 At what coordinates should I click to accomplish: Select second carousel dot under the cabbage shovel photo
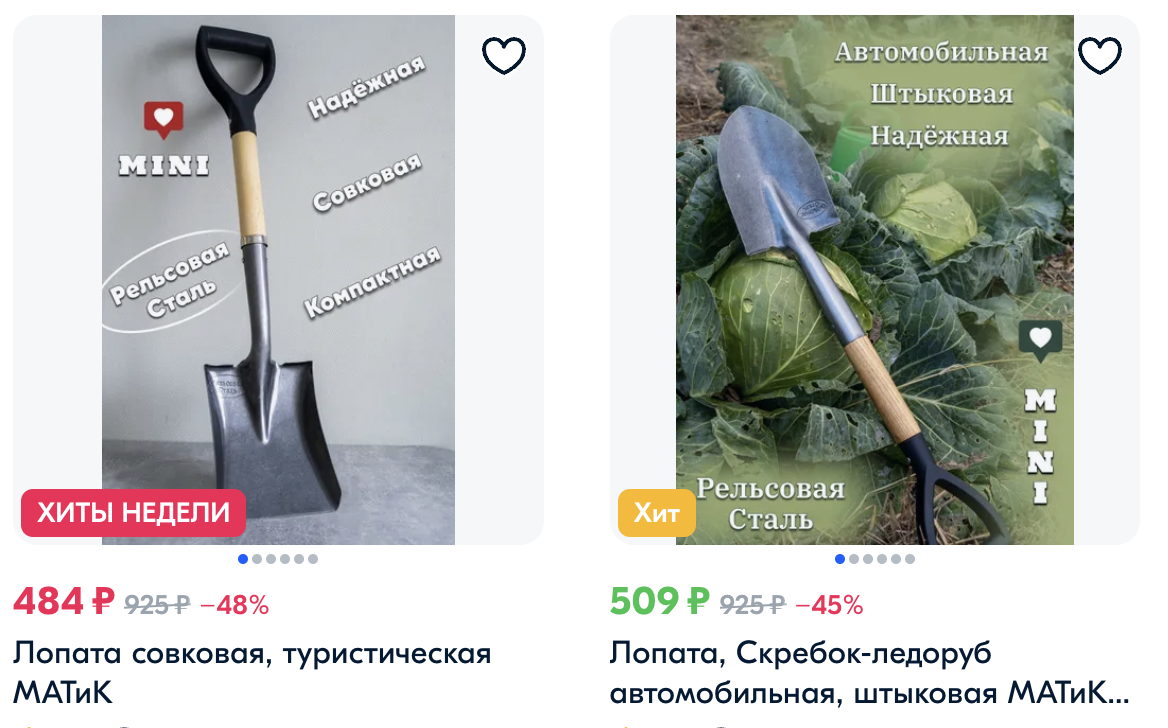click(x=854, y=559)
